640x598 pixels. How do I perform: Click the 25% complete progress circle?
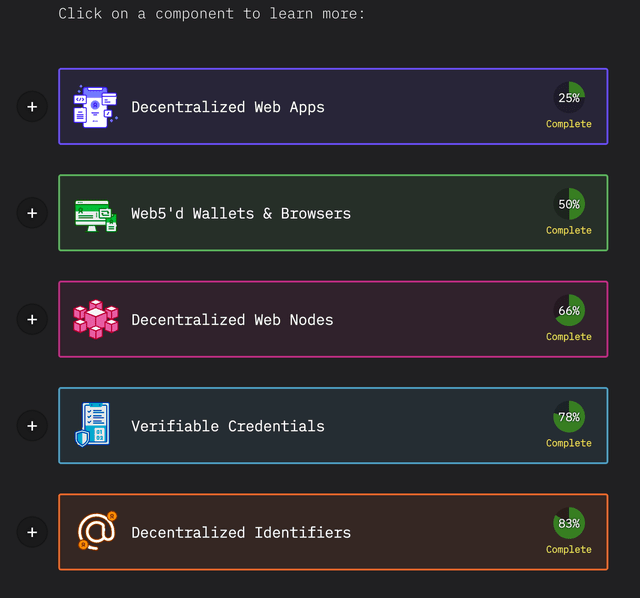[569, 98]
